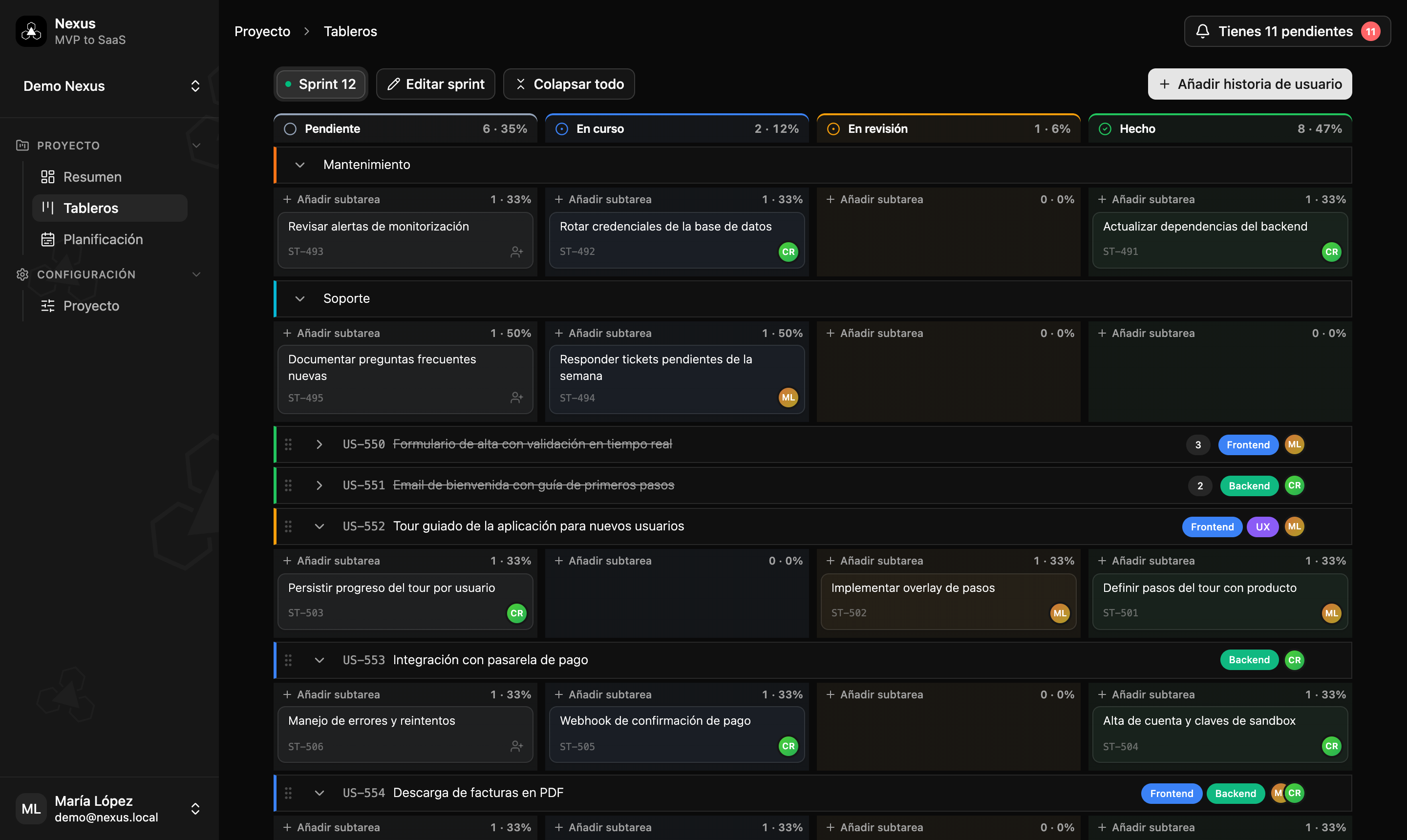Collapse the Soporte group

pos(300,298)
